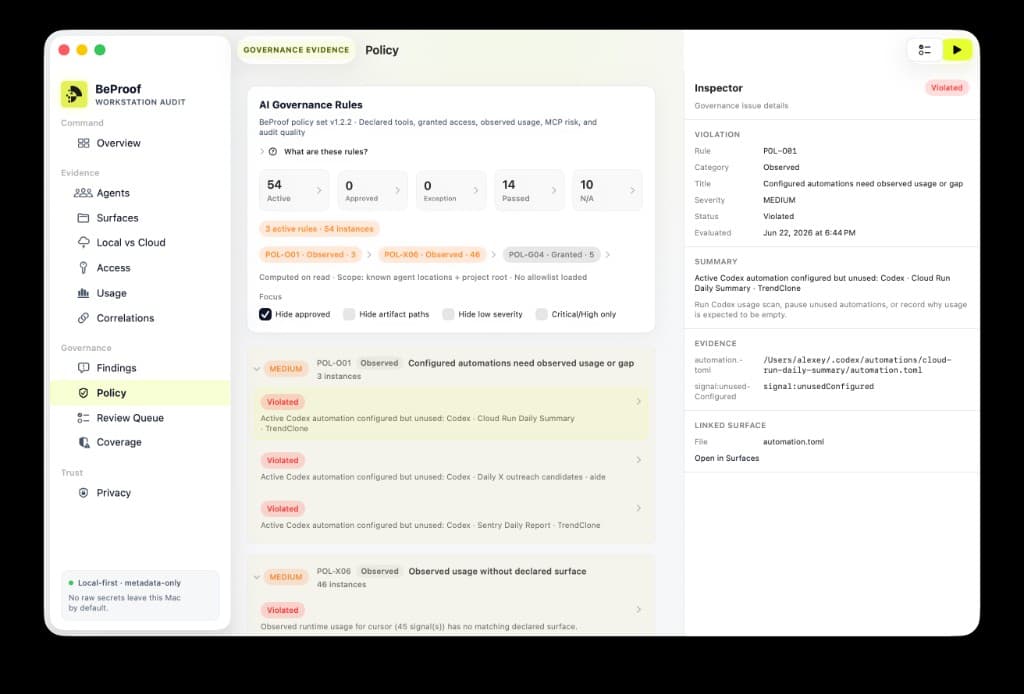This screenshot has width=1024, height=694.
Task: Click the '3 active rules · 54 instances' badge
Action: (x=319, y=229)
